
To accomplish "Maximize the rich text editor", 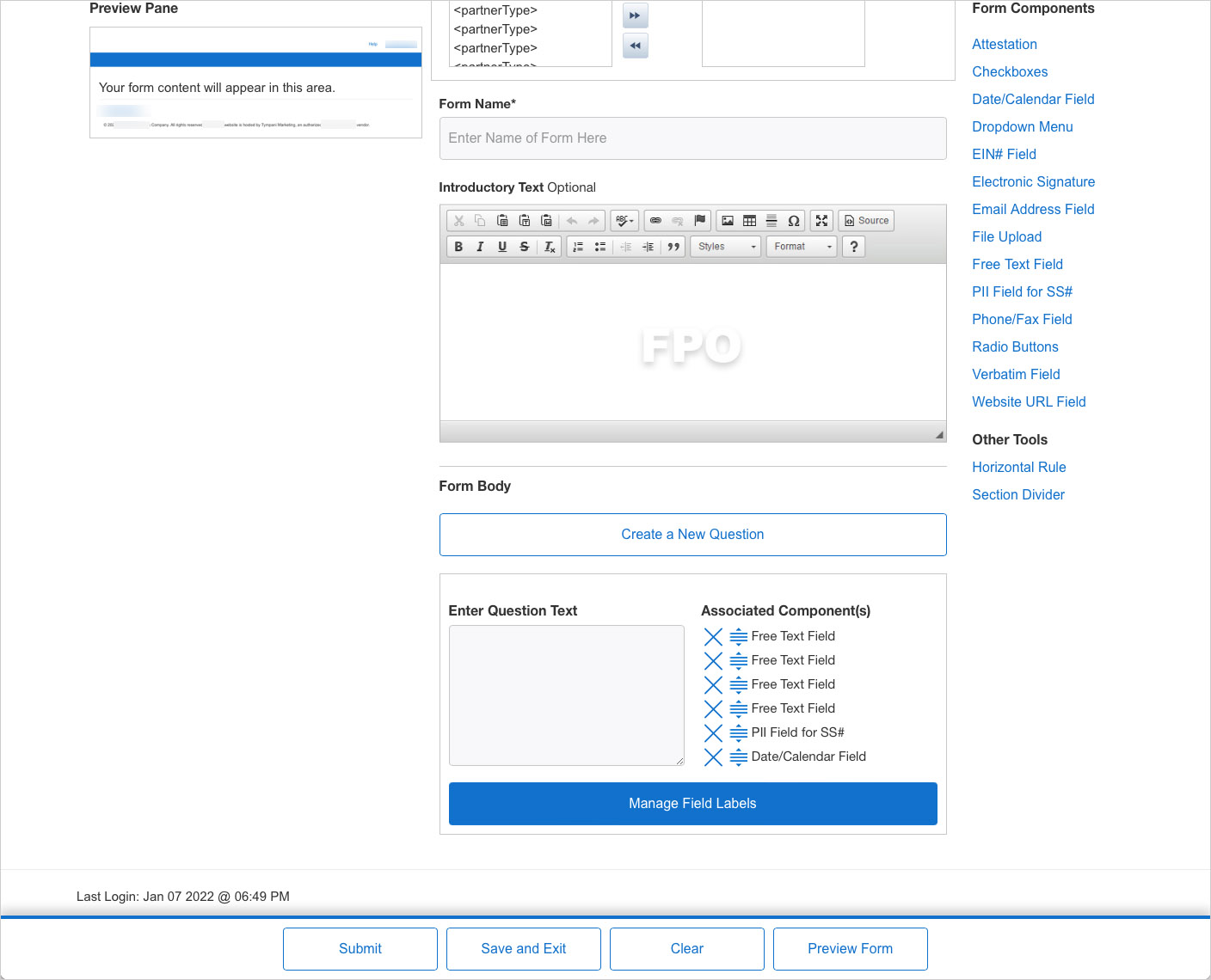I will point(821,221).
